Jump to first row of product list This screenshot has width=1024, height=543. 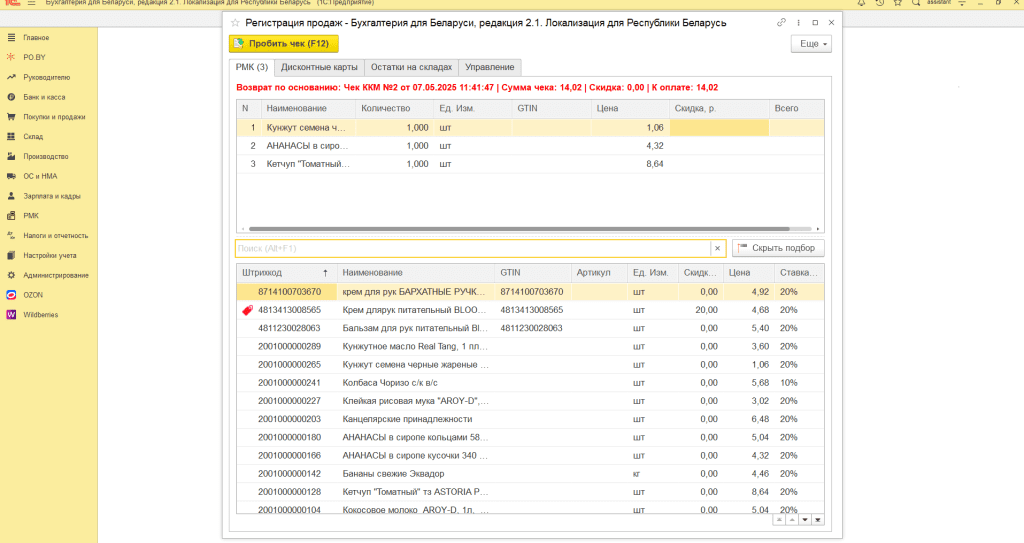tap(778, 520)
